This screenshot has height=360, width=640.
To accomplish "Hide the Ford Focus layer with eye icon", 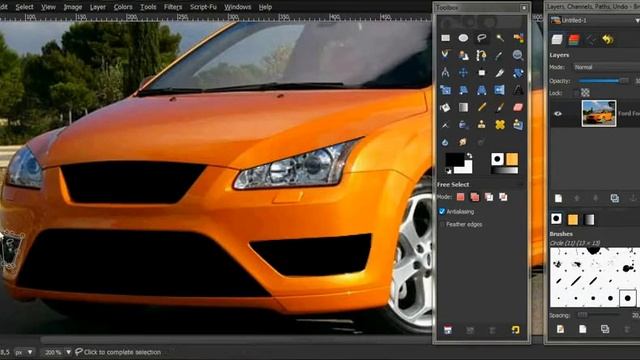I will [558, 113].
